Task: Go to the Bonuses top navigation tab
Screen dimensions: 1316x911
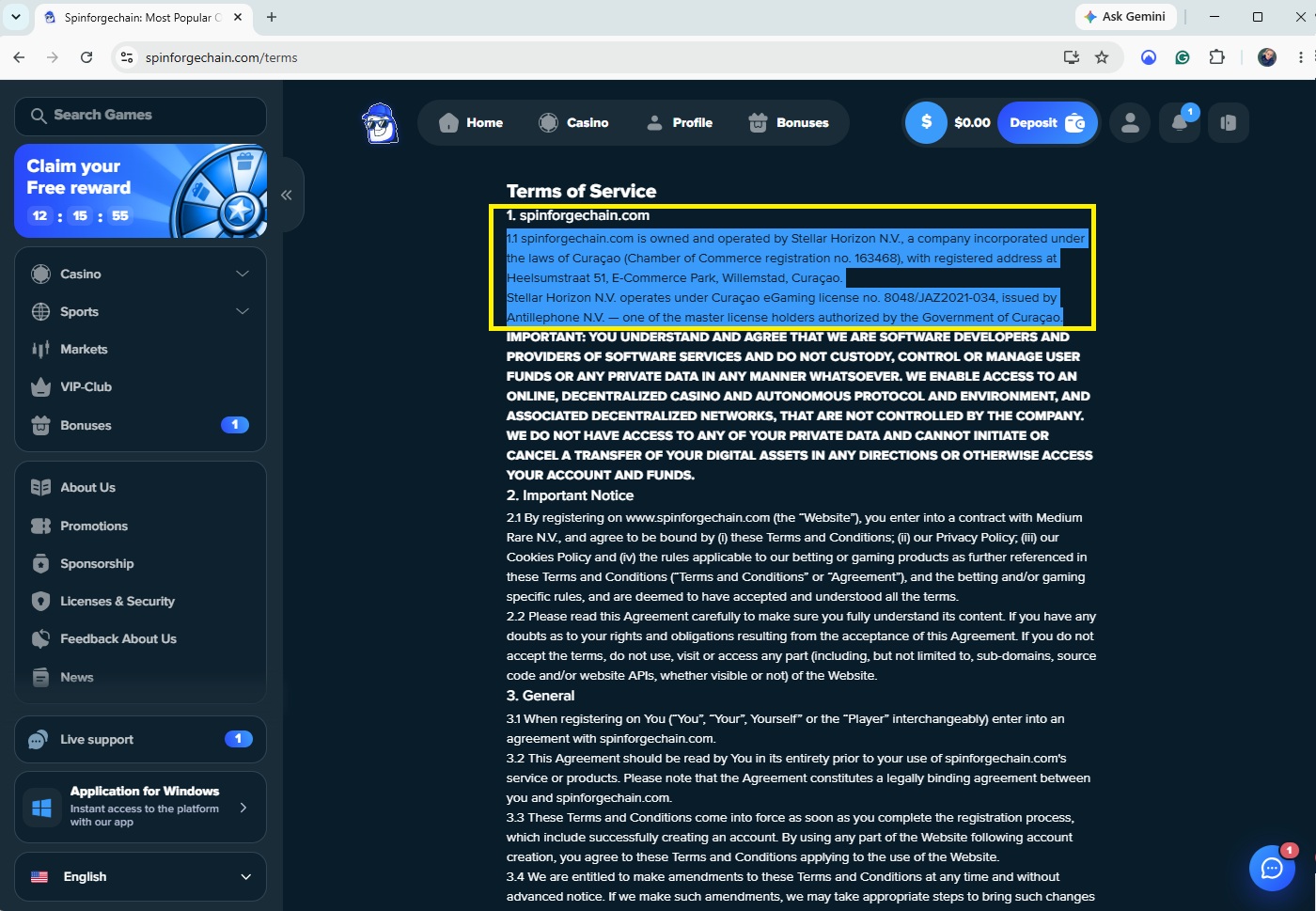Action: click(789, 123)
